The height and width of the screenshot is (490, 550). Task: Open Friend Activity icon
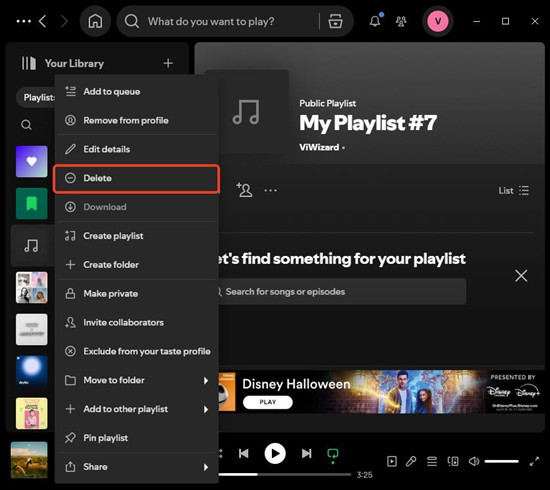(x=401, y=21)
